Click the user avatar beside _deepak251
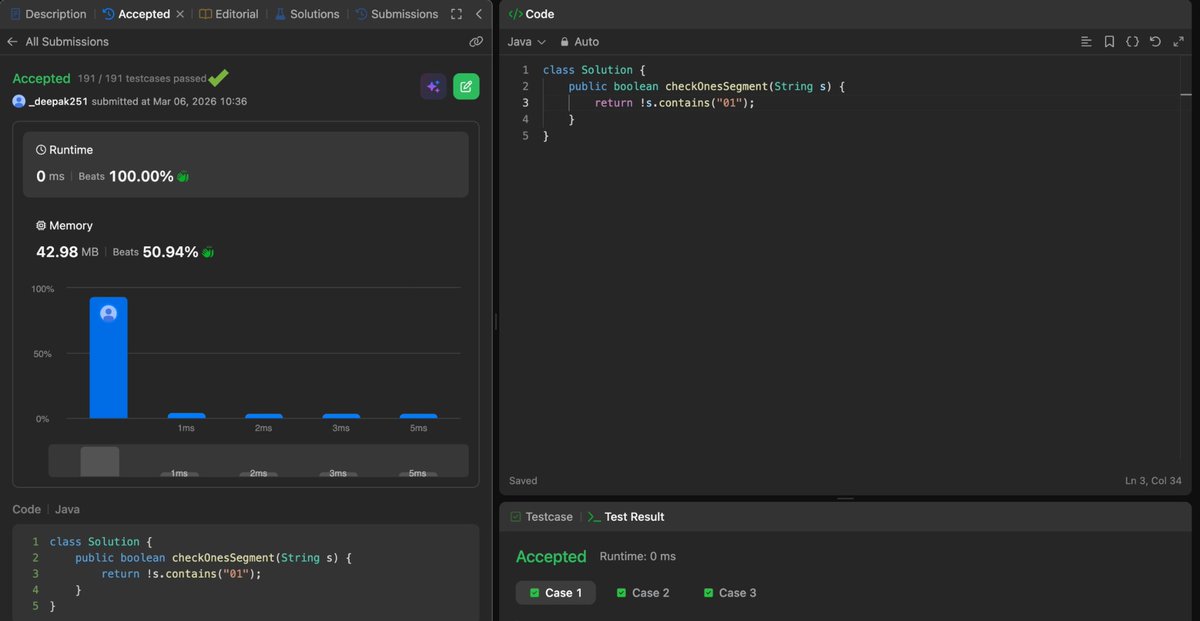Image resolution: width=1200 pixels, height=621 pixels. tap(19, 101)
